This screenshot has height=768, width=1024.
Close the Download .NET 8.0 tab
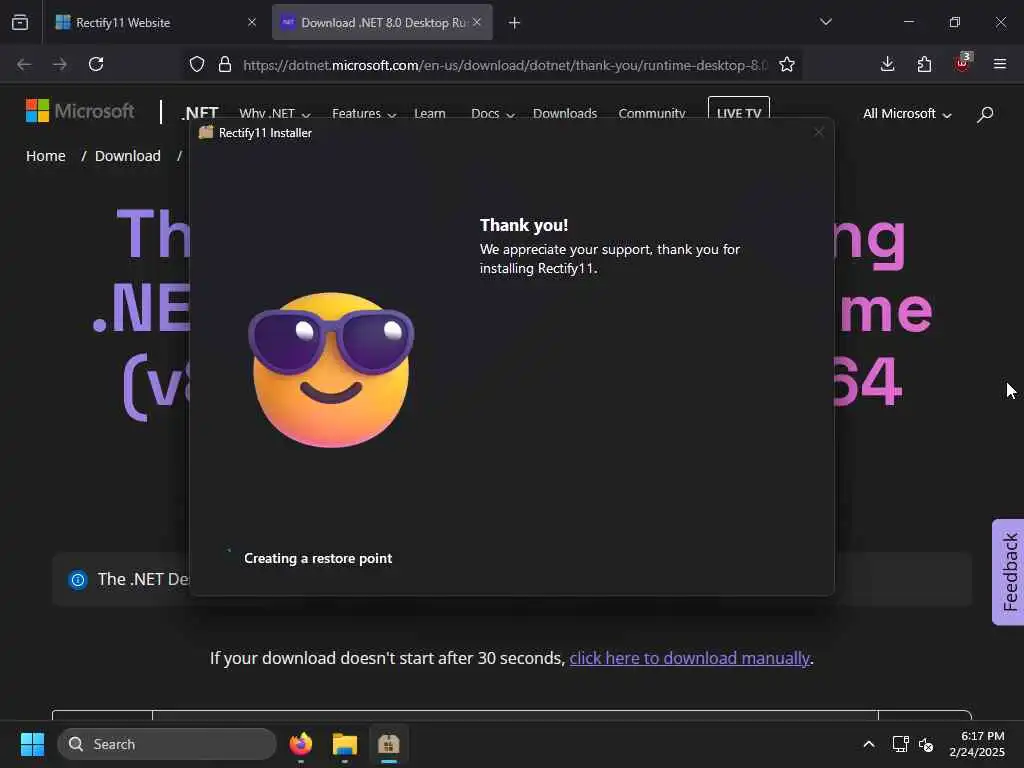[x=477, y=22]
